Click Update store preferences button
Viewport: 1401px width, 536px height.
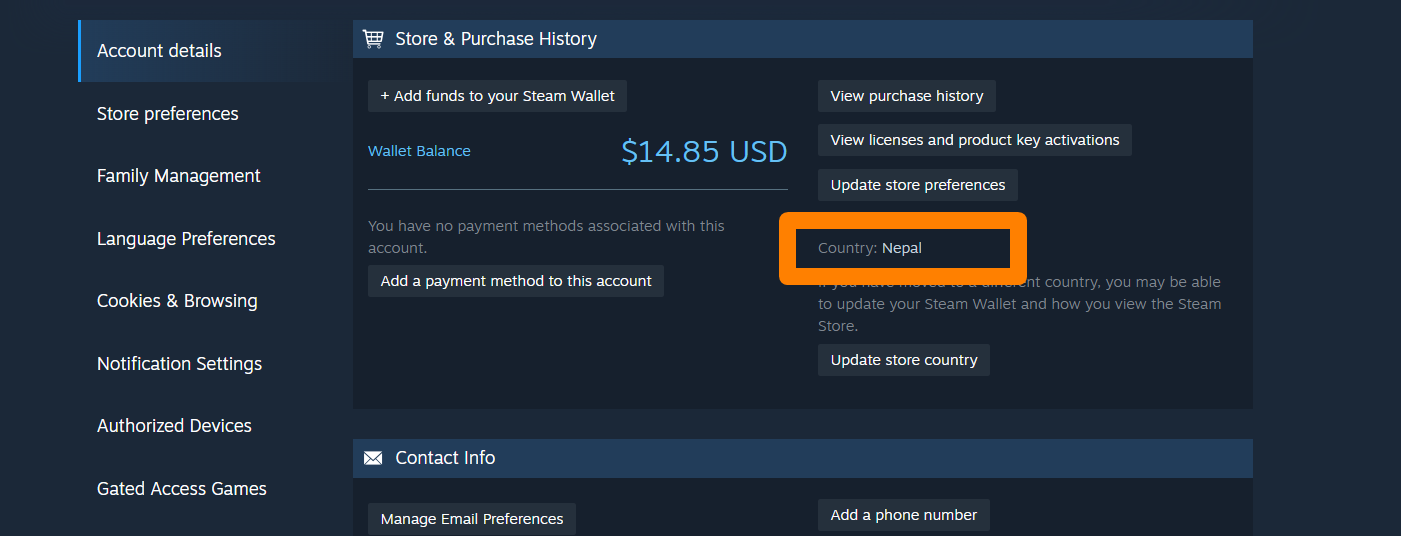tap(918, 185)
